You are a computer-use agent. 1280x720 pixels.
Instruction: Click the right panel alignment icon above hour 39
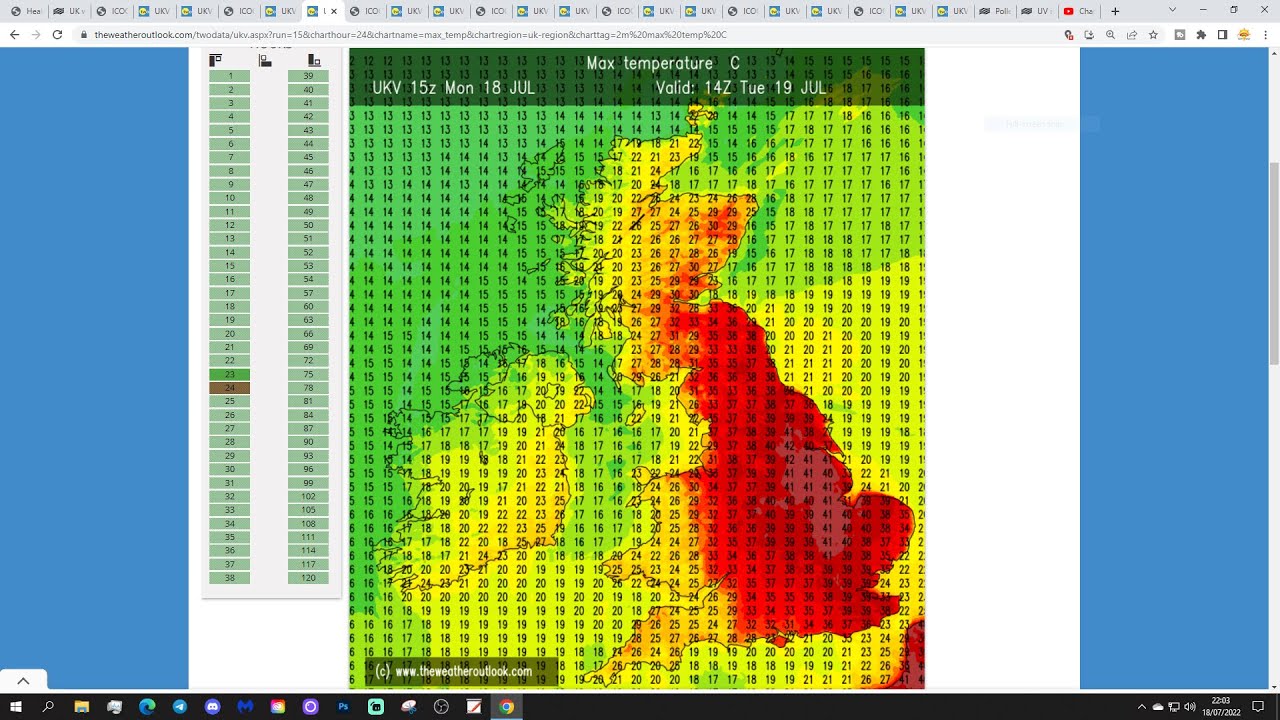(x=314, y=60)
